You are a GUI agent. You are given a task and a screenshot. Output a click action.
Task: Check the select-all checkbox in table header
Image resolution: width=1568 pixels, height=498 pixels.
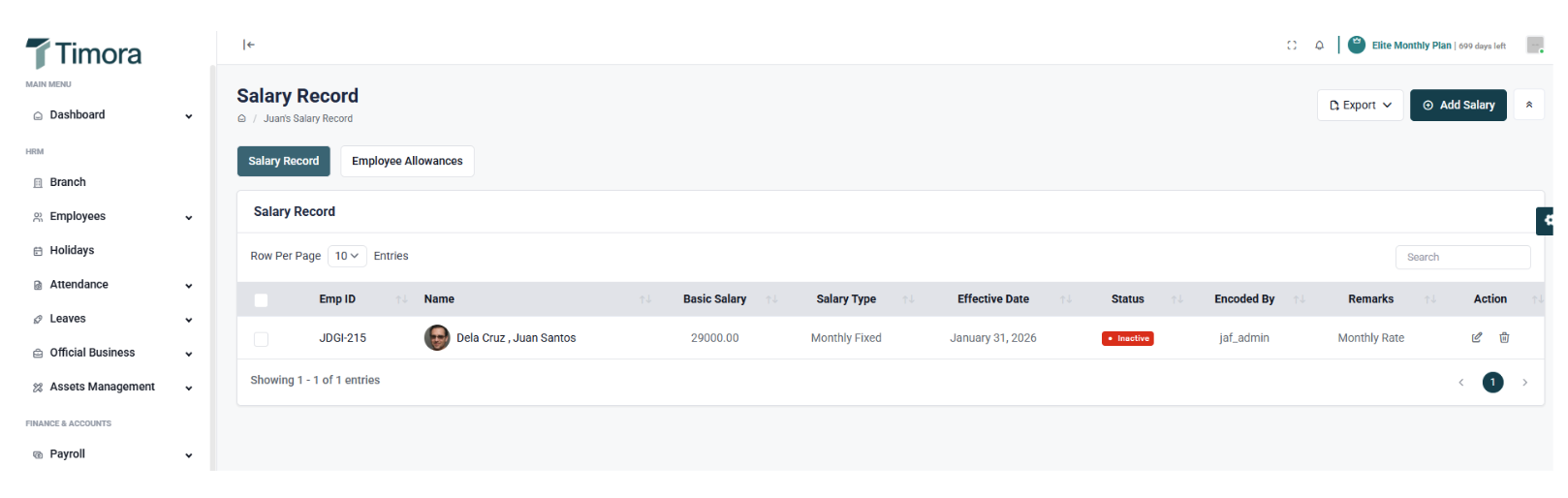coord(261,300)
